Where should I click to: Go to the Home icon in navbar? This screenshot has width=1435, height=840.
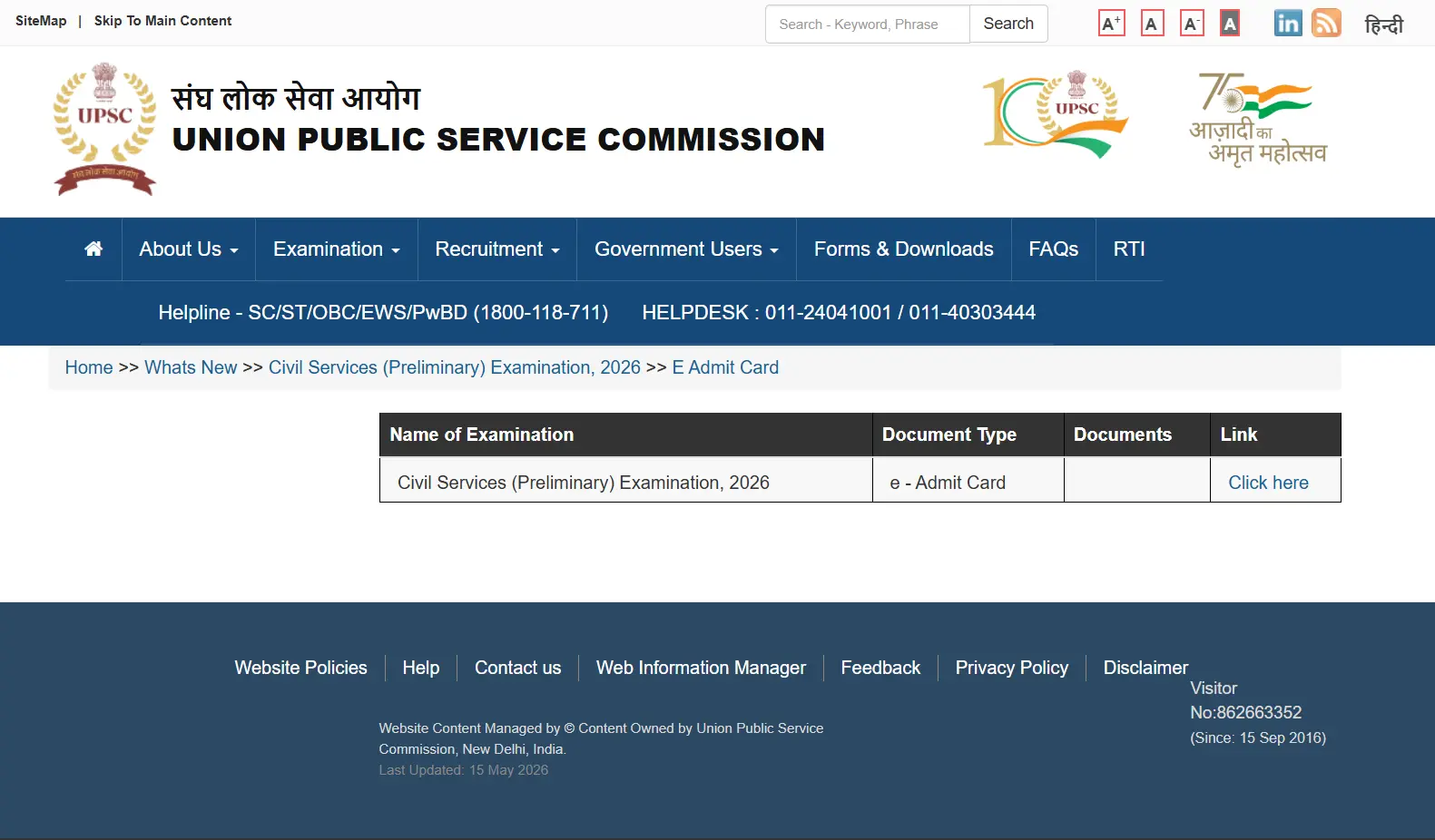tap(93, 249)
